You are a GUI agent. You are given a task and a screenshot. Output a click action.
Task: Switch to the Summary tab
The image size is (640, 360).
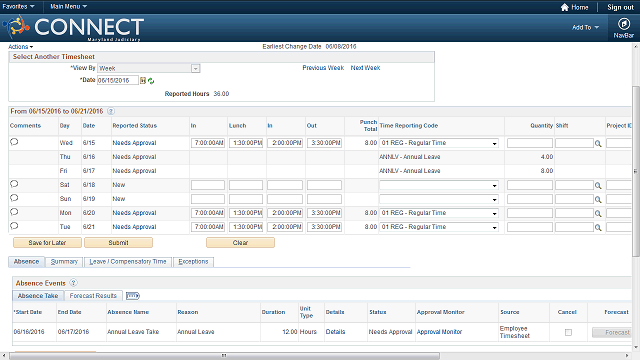[x=64, y=262]
